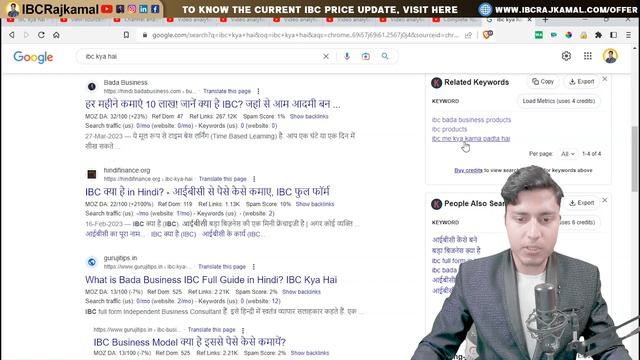The height and width of the screenshot is (360, 640).
Task: Toggle the browser sidebar panel icon
Action: point(613,35)
